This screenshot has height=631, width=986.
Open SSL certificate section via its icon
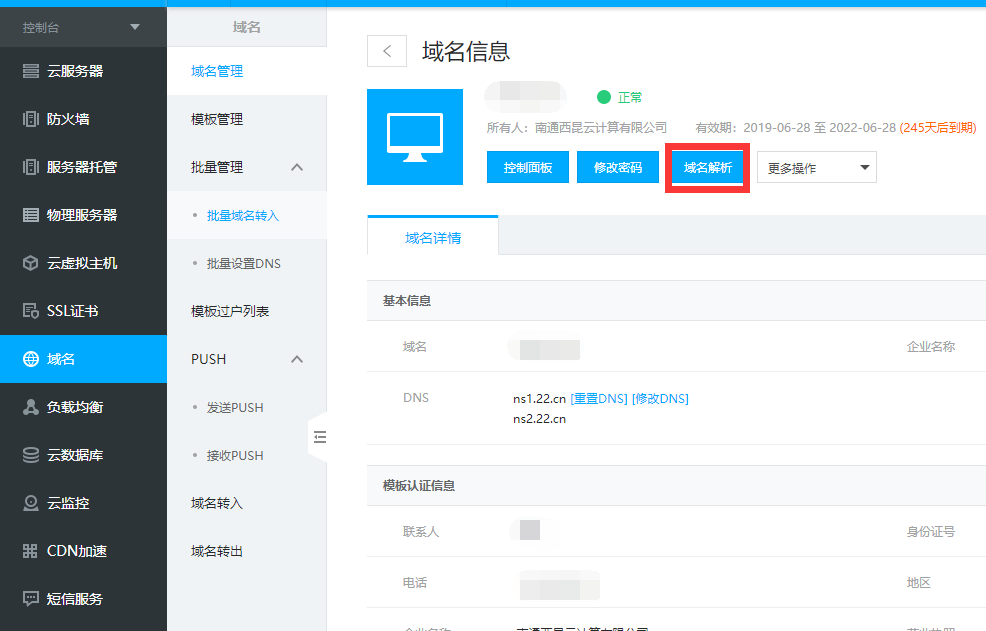tap(30, 311)
